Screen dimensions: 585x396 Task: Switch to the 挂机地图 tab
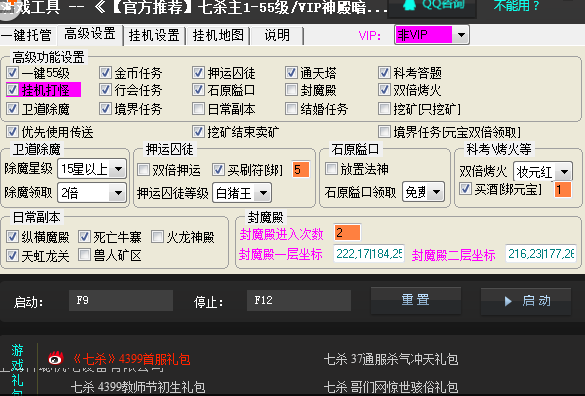[x=218, y=35]
